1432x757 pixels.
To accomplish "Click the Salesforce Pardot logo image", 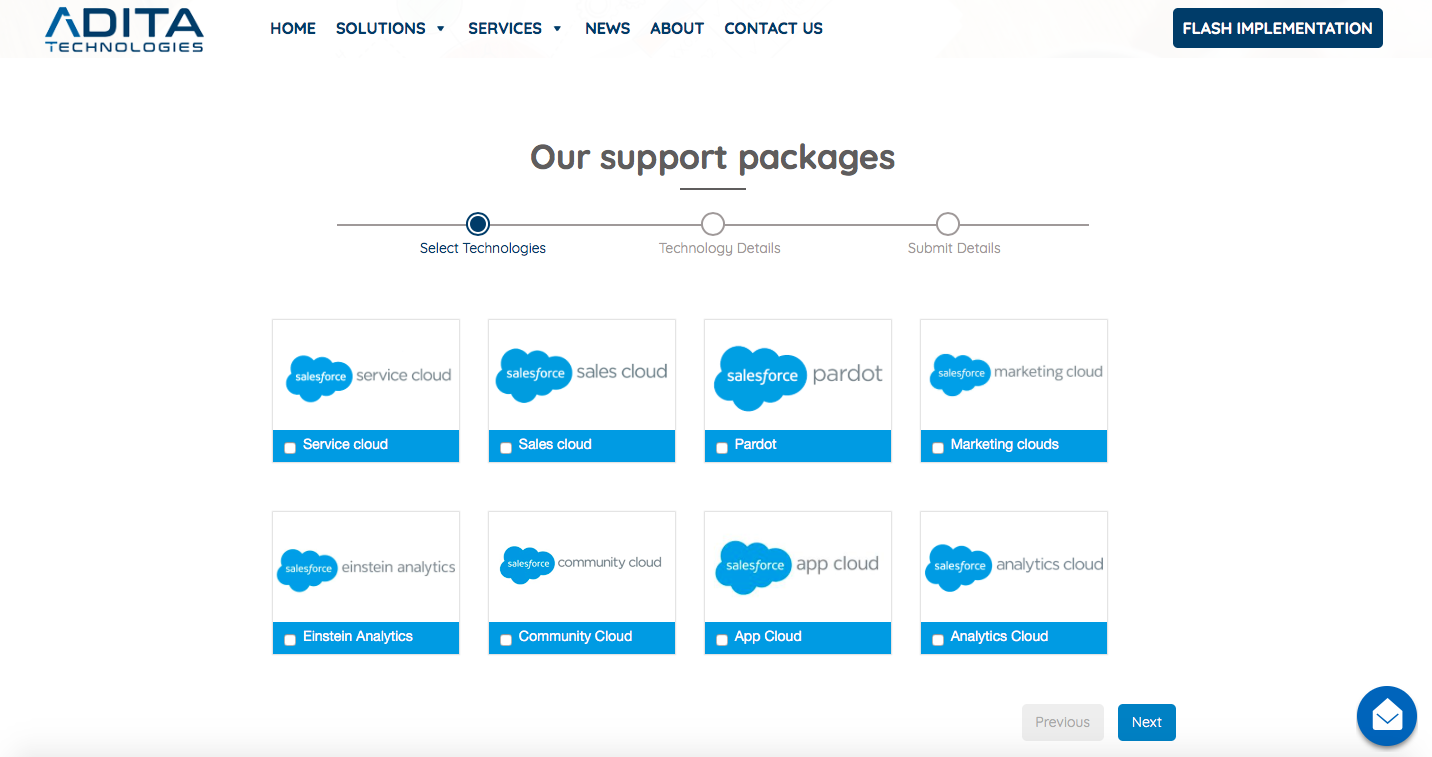I will (798, 378).
